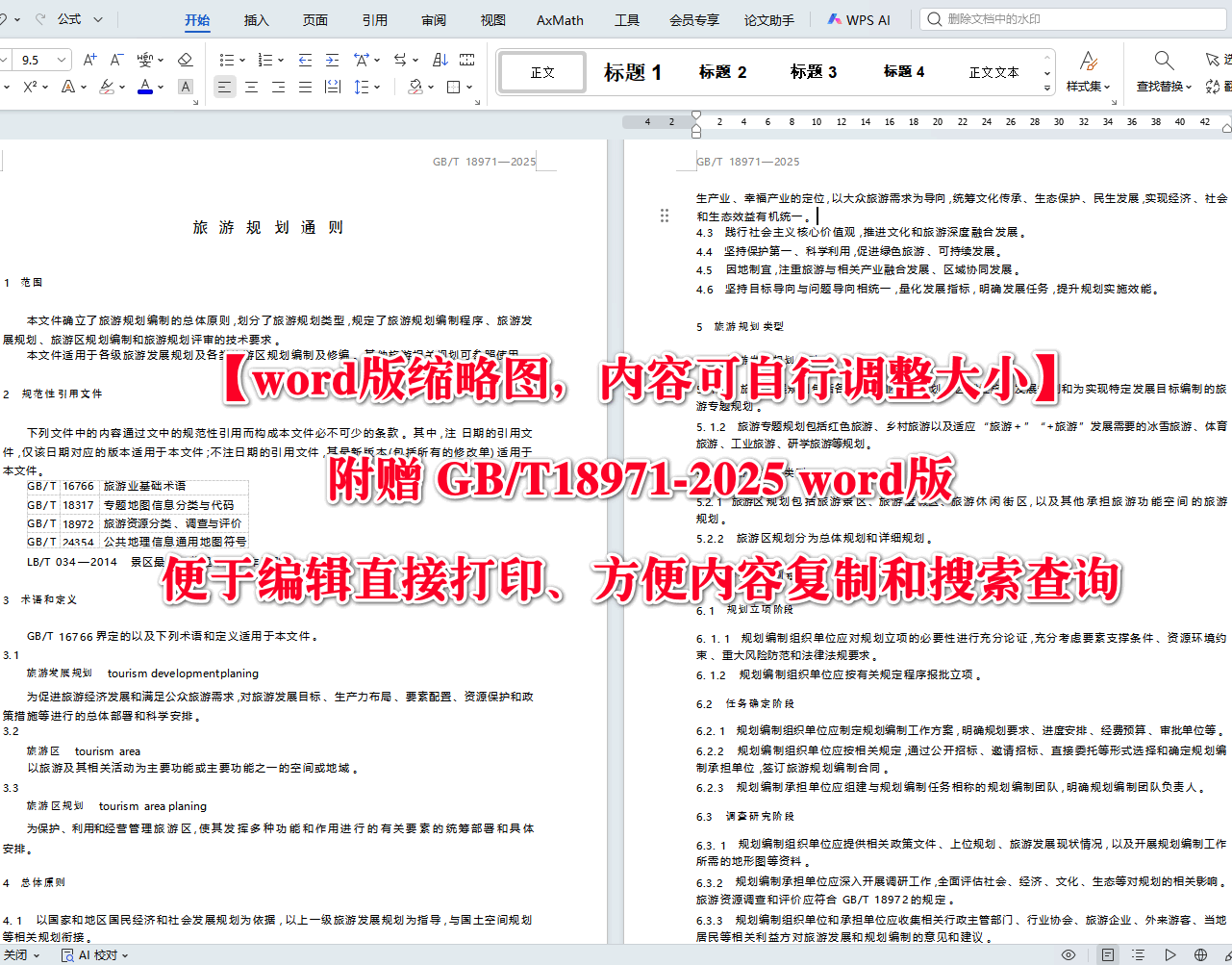Open the eye protection mode icon in status bar

tap(1068, 954)
